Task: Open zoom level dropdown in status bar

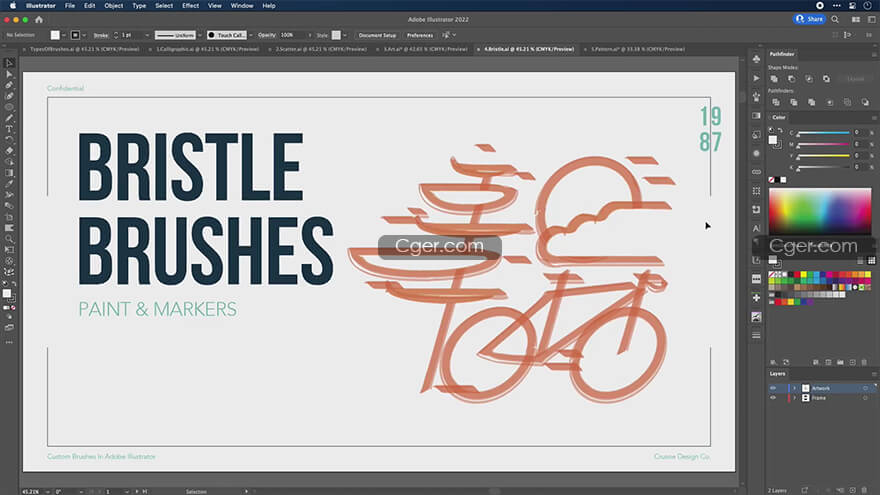Action: [47, 492]
